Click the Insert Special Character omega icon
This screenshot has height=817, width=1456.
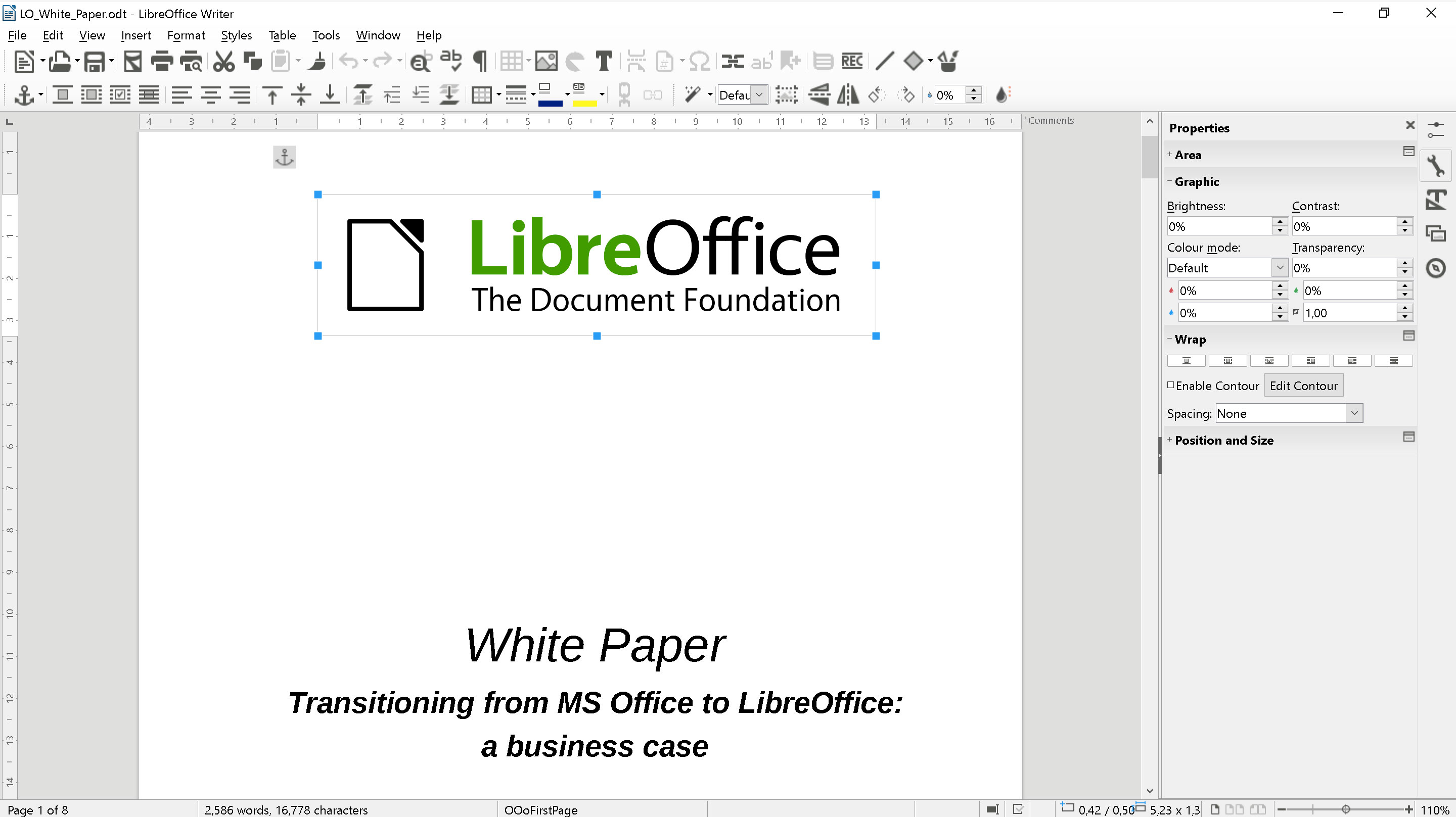tap(699, 61)
